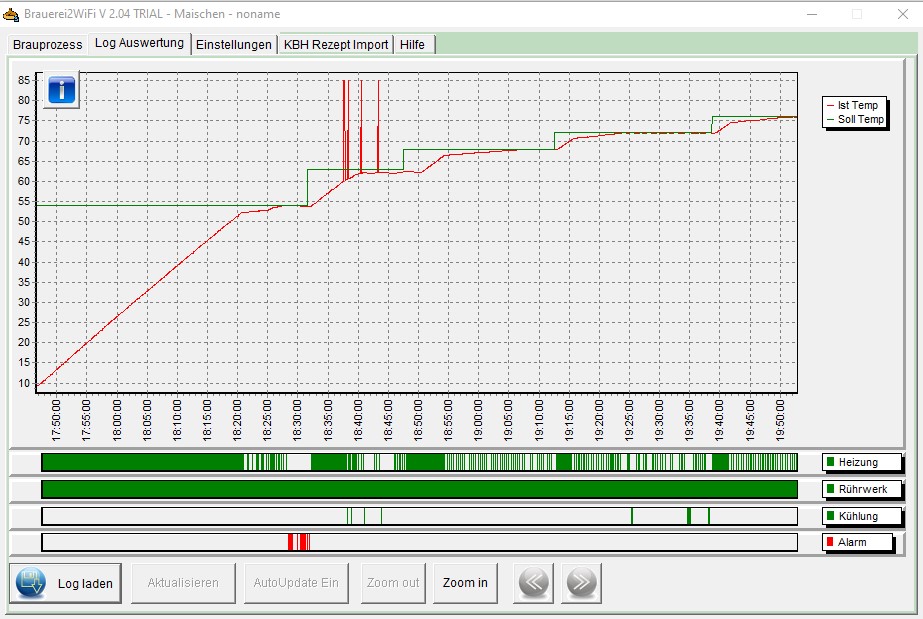Open the Einstellungen tab
The width and height of the screenshot is (923, 619).
click(233, 44)
